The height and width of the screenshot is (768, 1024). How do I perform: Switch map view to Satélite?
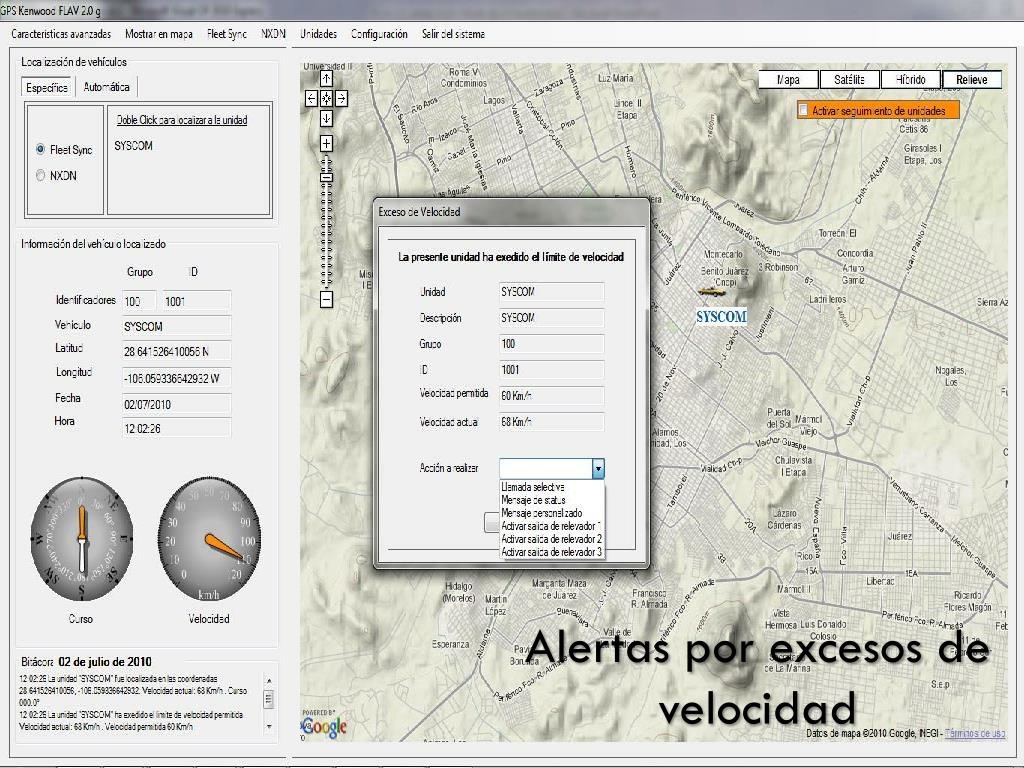point(850,80)
